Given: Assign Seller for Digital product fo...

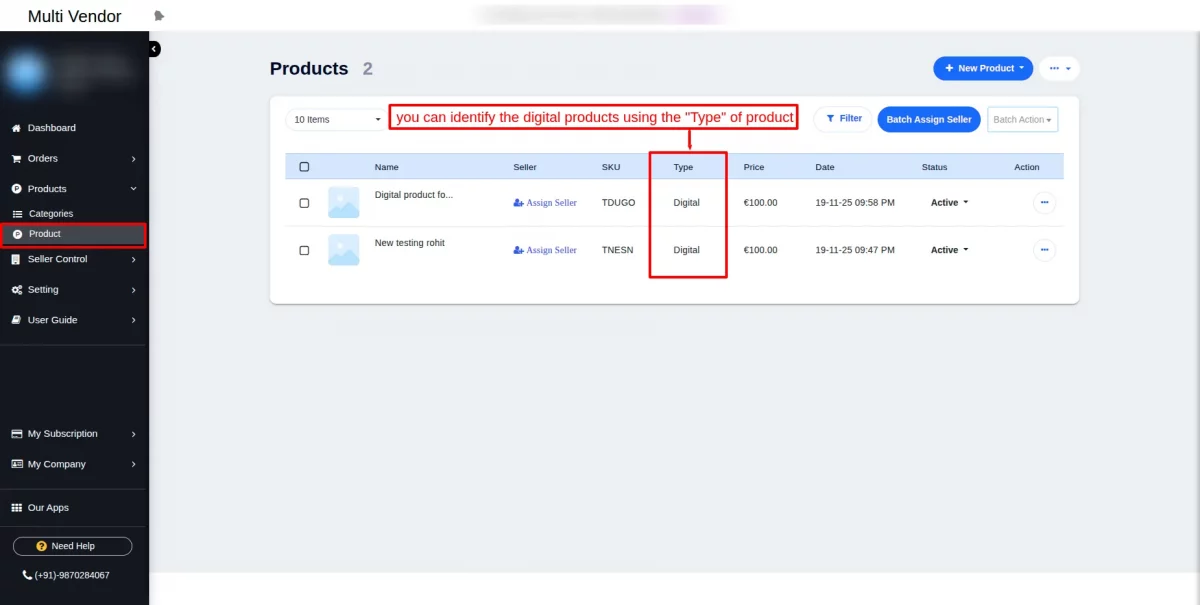Looking at the screenshot, I should pyautogui.click(x=545, y=203).
